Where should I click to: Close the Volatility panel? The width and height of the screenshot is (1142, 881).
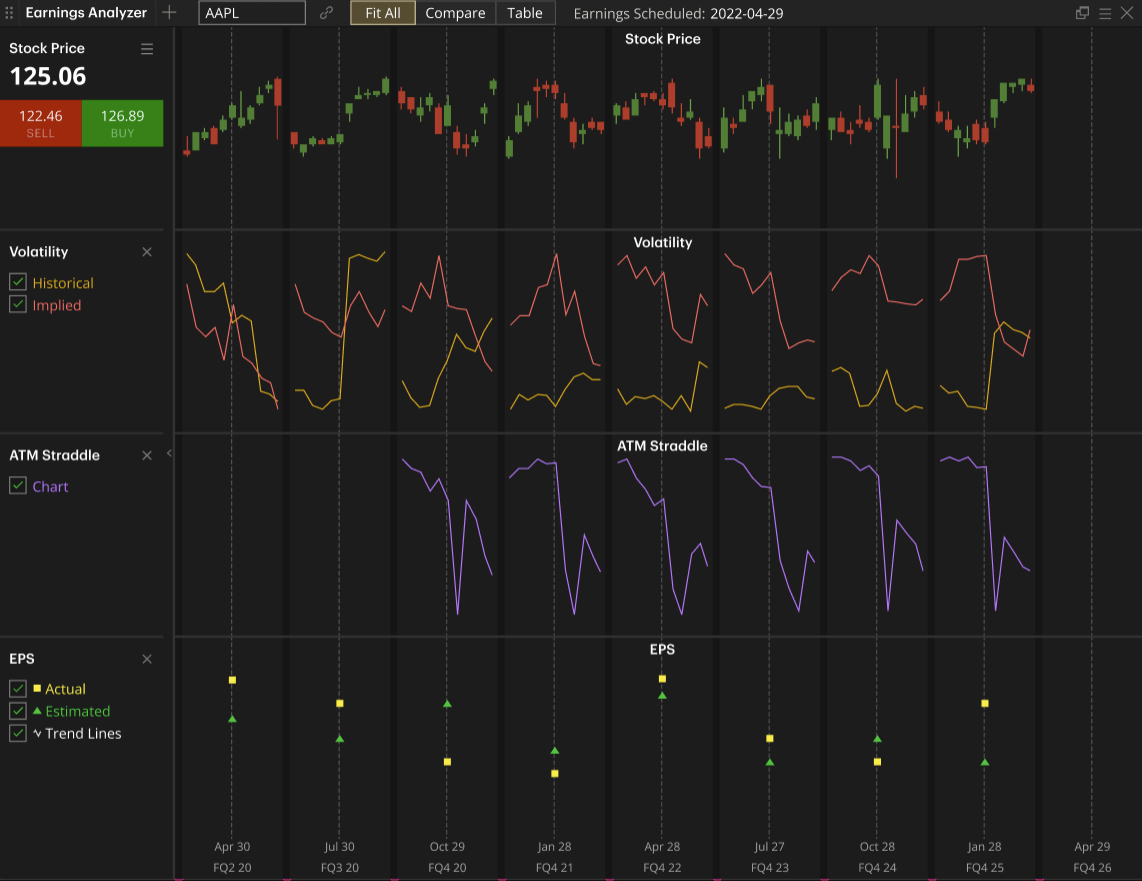click(146, 252)
